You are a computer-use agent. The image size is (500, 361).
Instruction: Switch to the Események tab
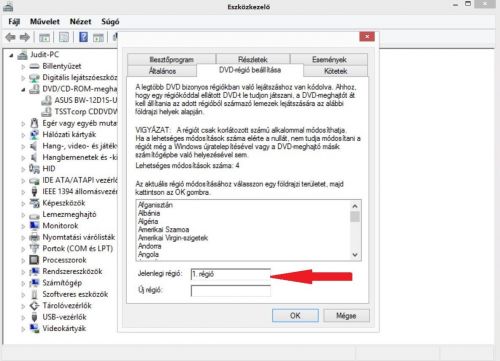tap(329, 59)
